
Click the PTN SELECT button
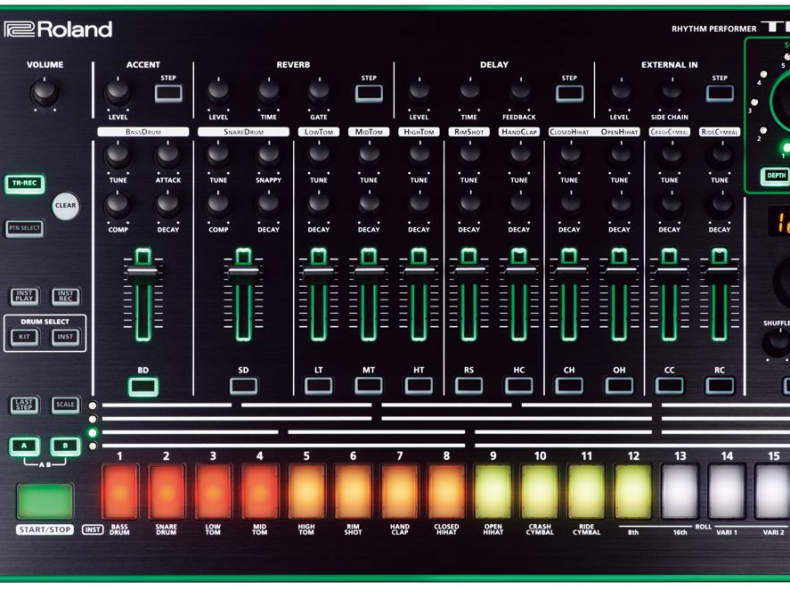(x=24, y=228)
